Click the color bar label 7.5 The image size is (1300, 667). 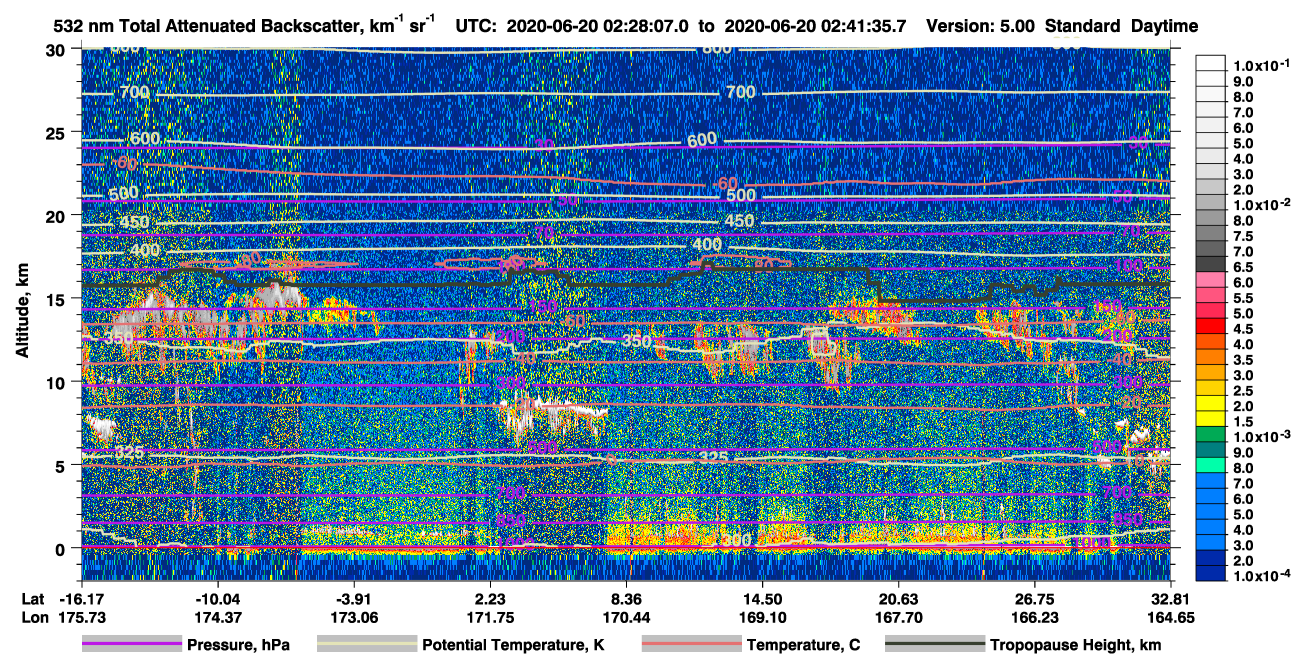(1242, 236)
